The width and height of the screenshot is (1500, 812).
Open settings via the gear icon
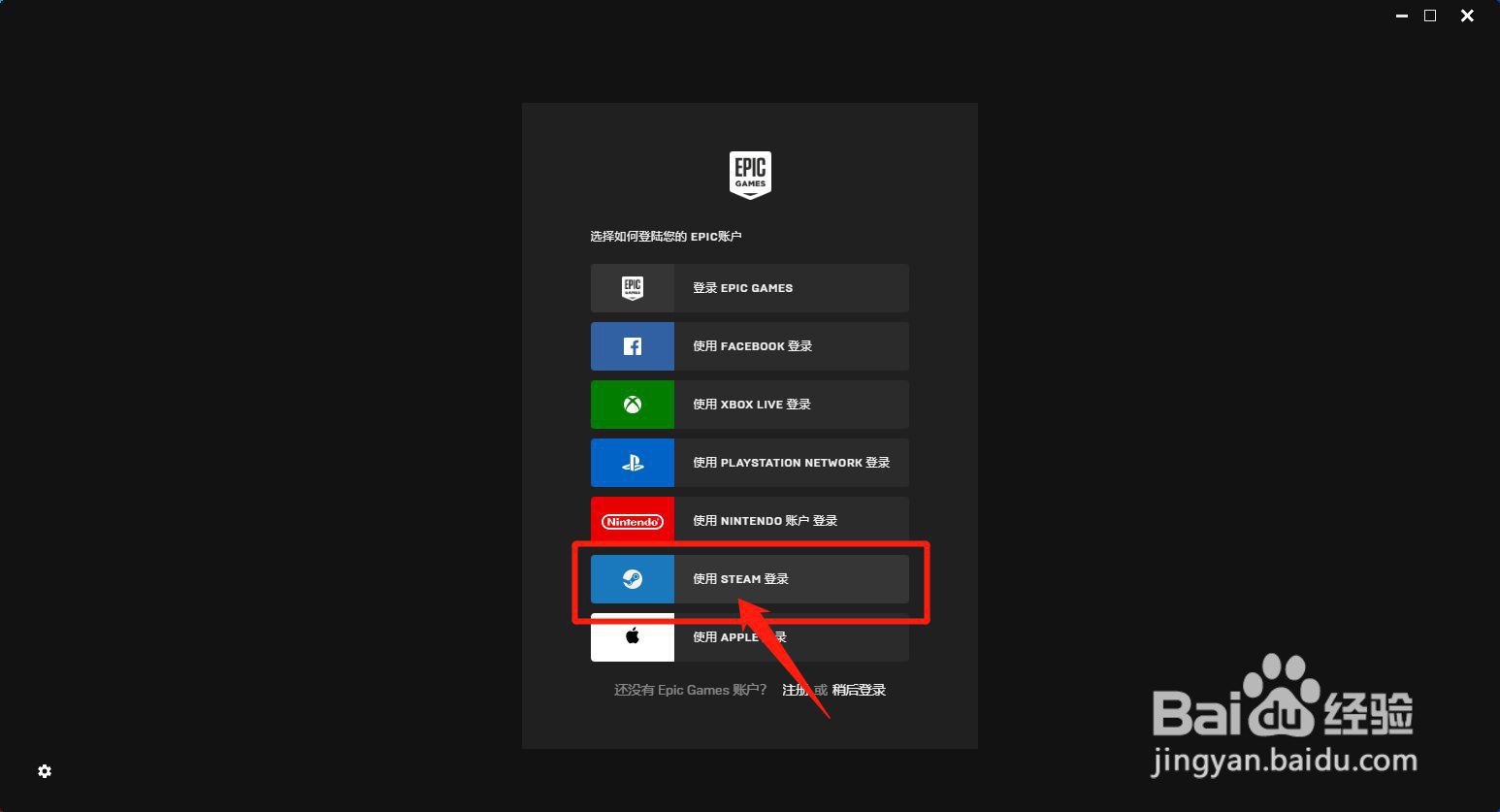(x=45, y=771)
